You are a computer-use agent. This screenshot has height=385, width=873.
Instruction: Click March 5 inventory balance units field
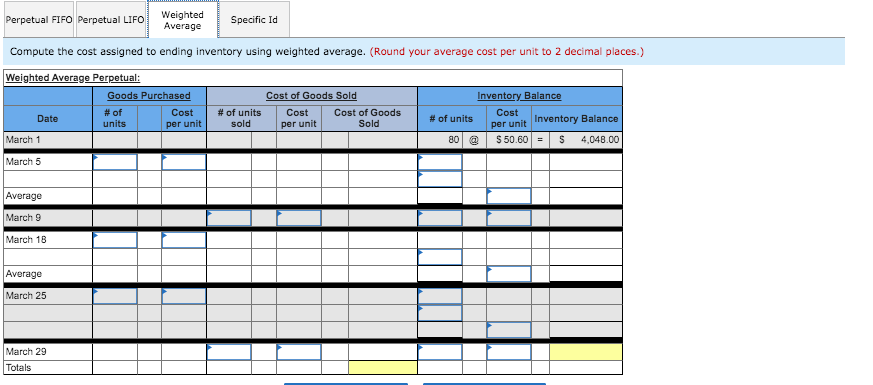click(x=440, y=162)
